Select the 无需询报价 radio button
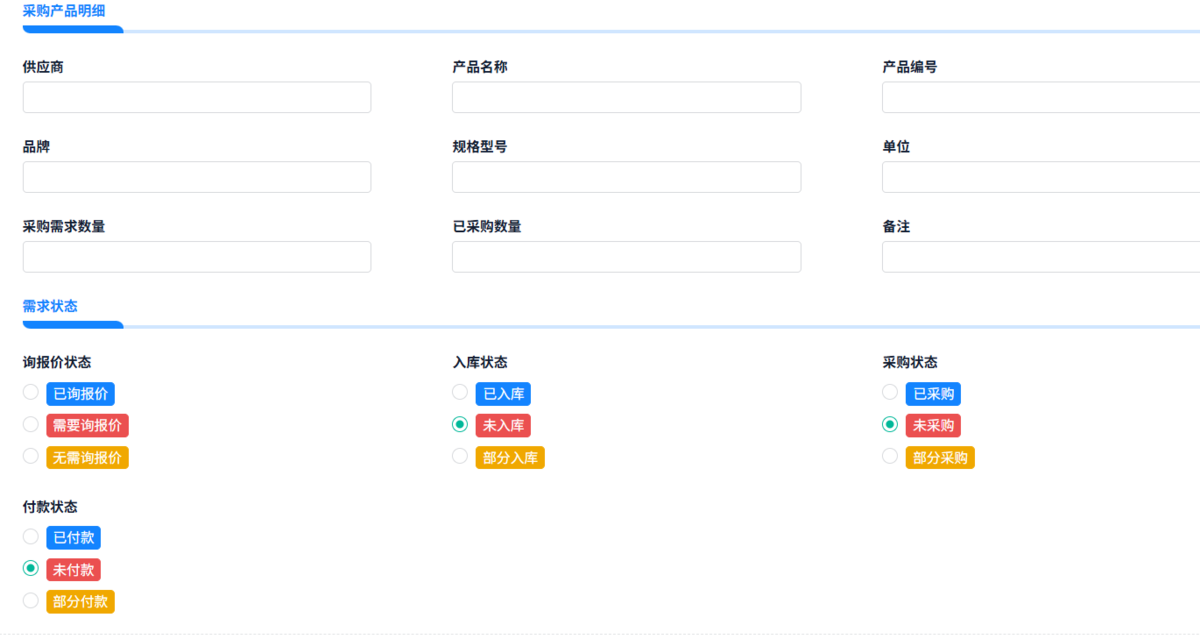The image size is (1200, 639). coord(31,456)
